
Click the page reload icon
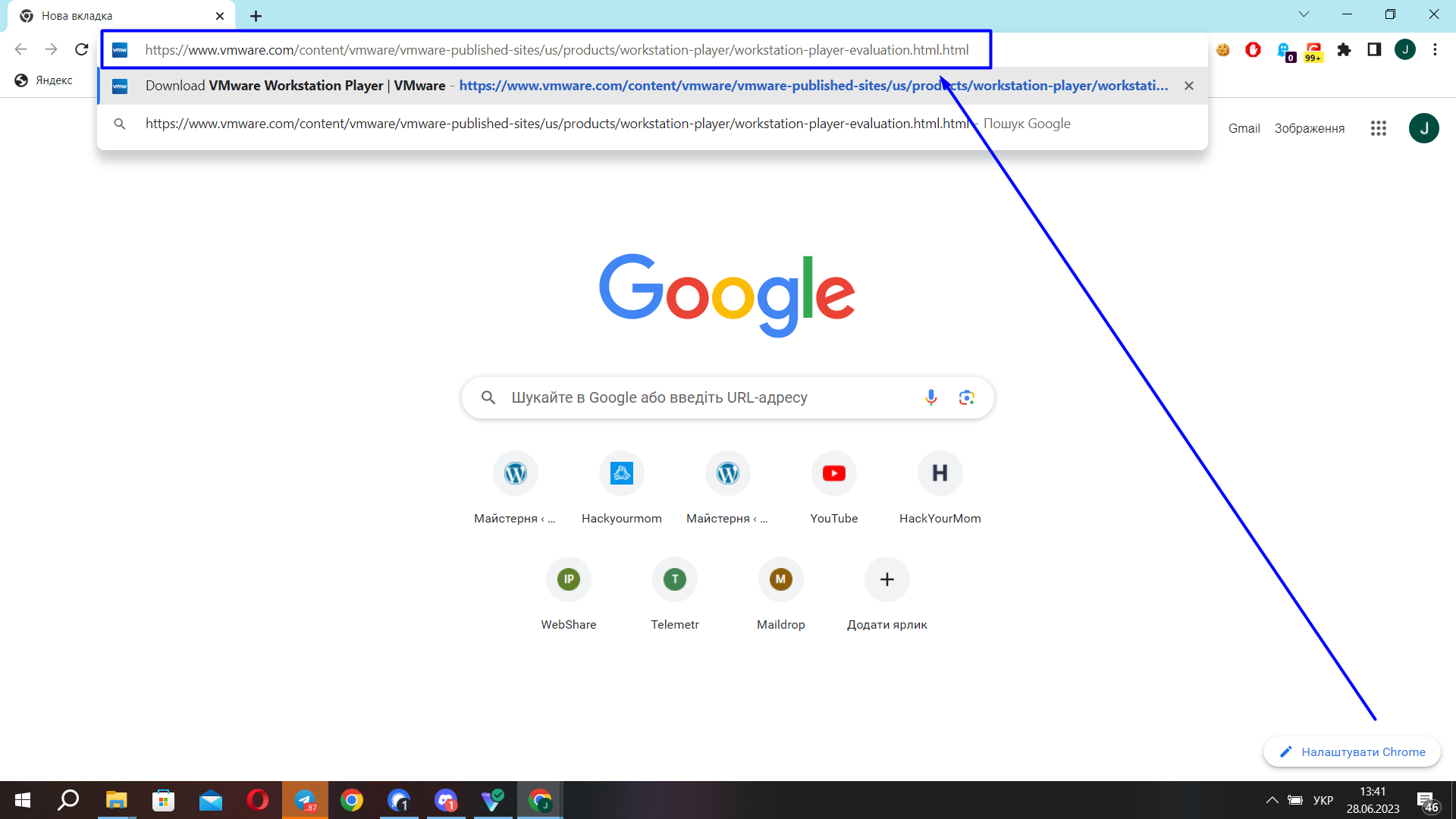[x=82, y=50]
